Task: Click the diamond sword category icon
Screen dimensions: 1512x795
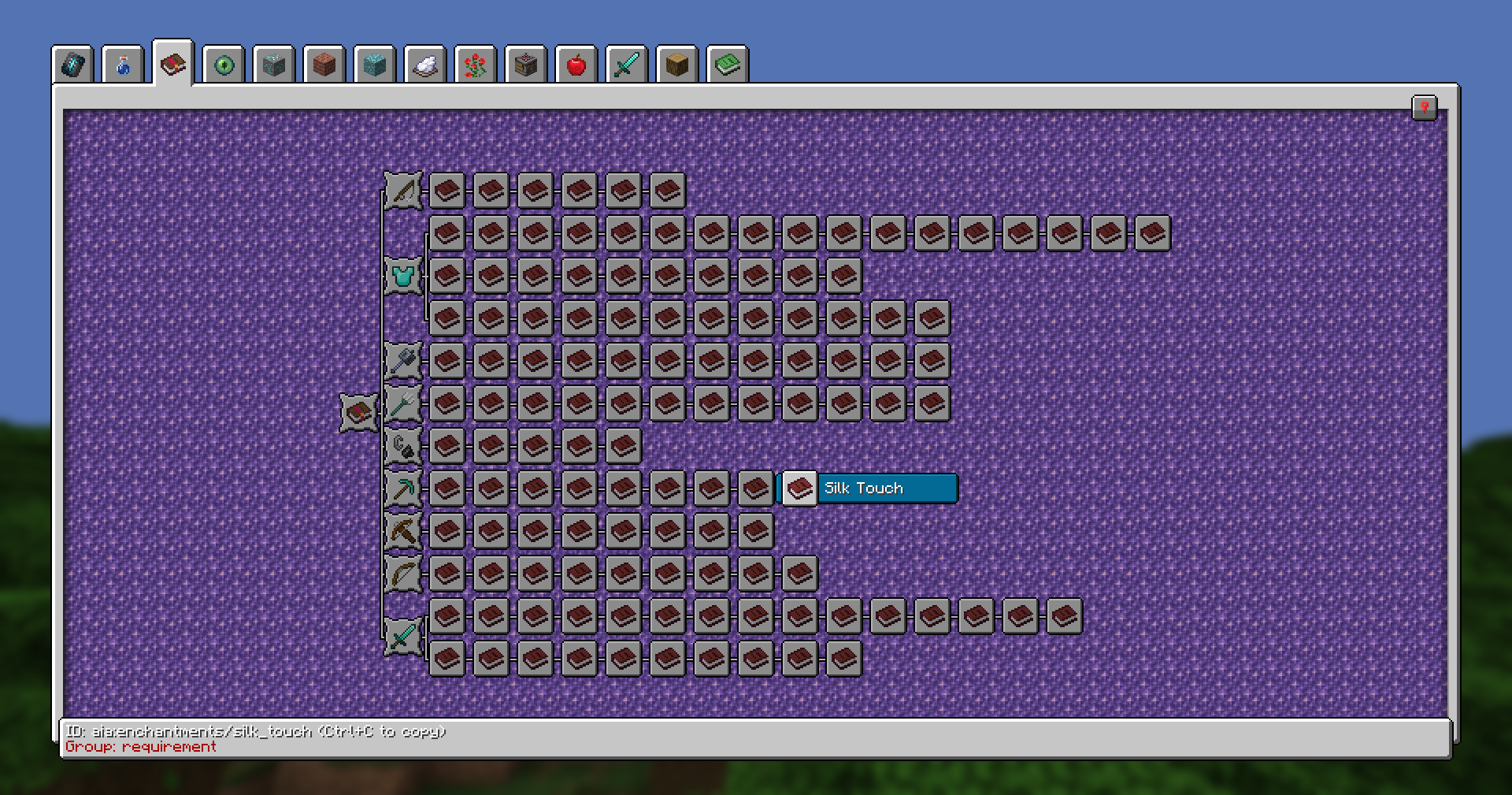Action: (x=403, y=637)
